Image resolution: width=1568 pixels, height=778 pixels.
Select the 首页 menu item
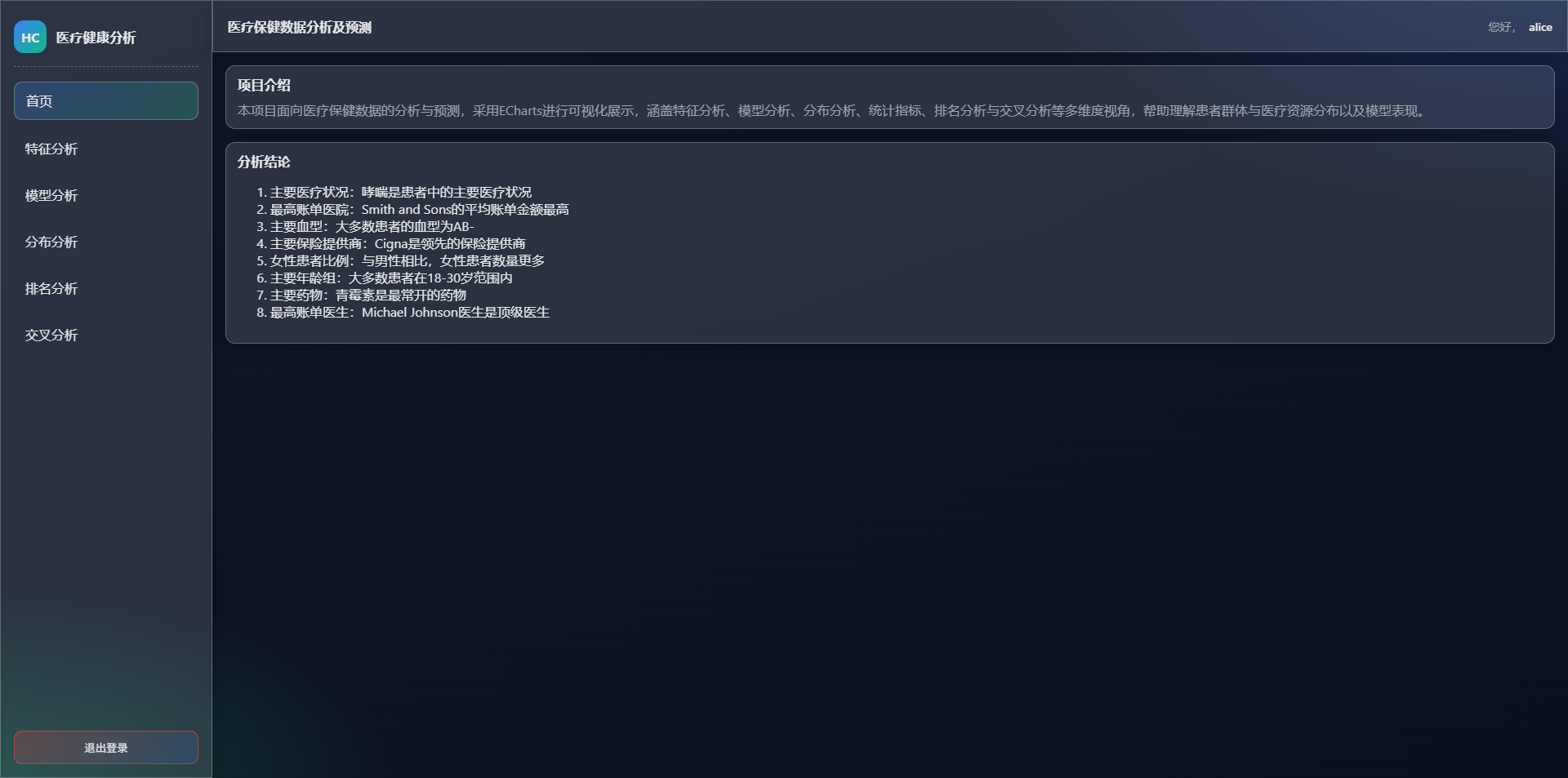[x=105, y=101]
